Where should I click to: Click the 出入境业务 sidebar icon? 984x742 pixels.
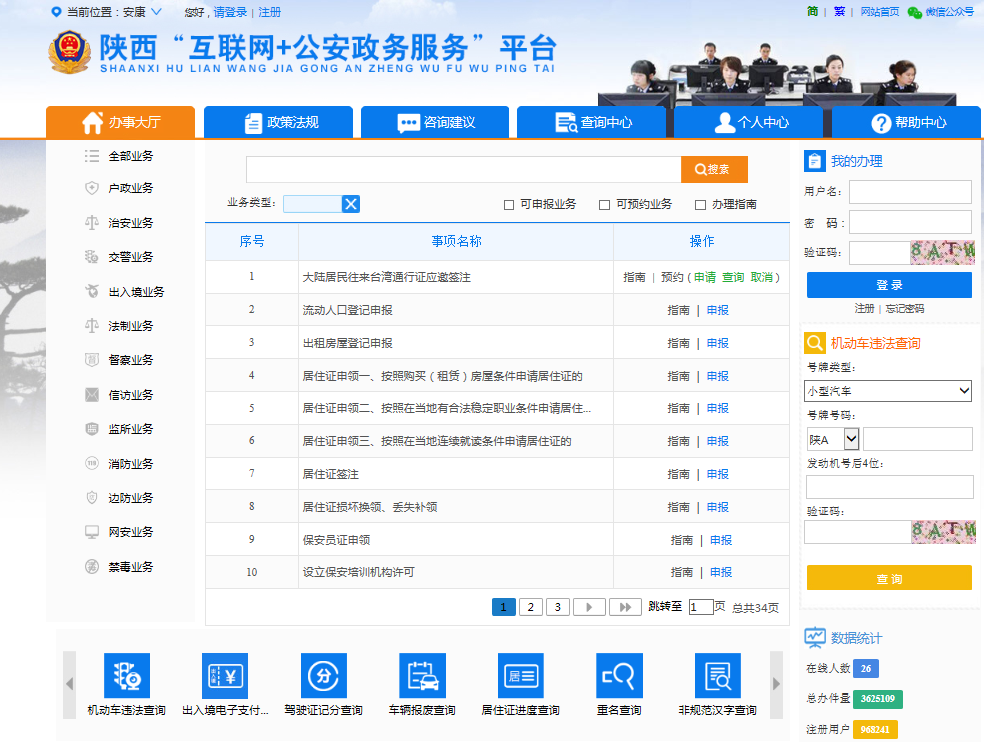click(x=92, y=291)
